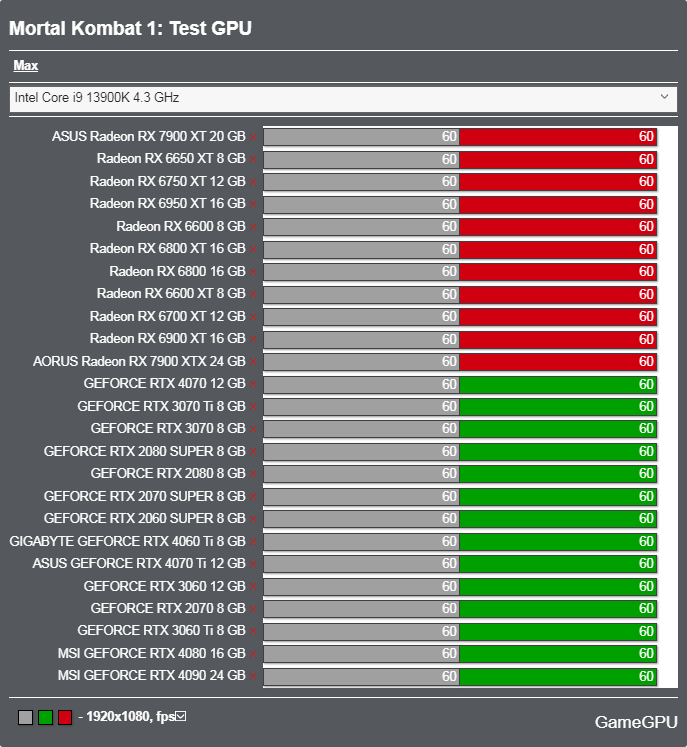
Task: Click X next to GEFORCE RTX 3060 Ti 8 GB
Action: 253,632
